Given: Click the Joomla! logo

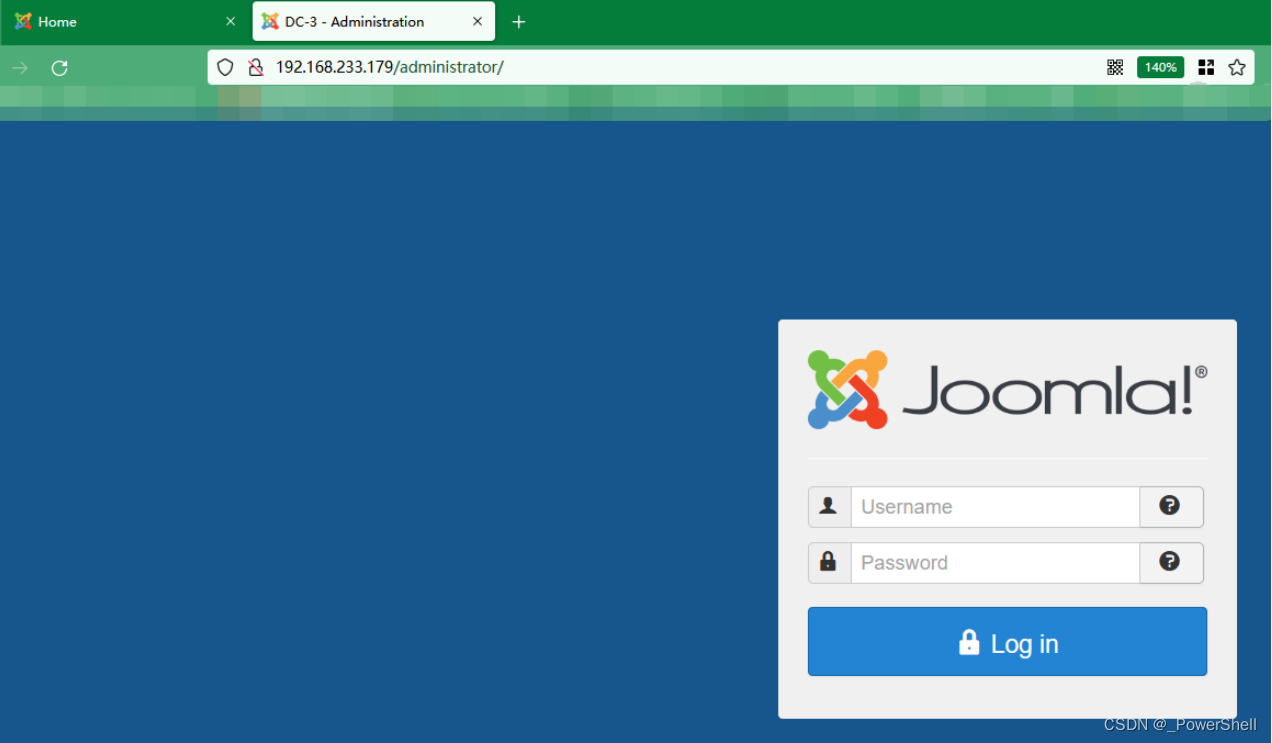Looking at the screenshot, I should 1007,390.
